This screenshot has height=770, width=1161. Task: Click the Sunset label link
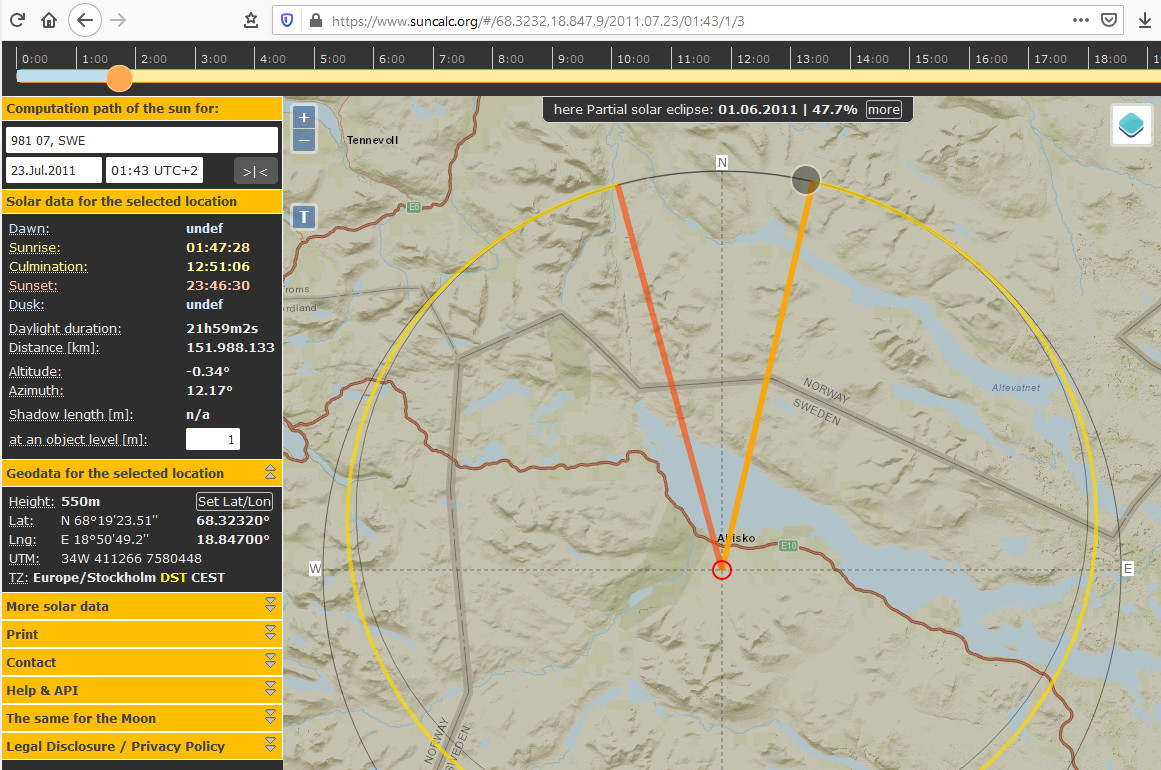pos(33,286)
